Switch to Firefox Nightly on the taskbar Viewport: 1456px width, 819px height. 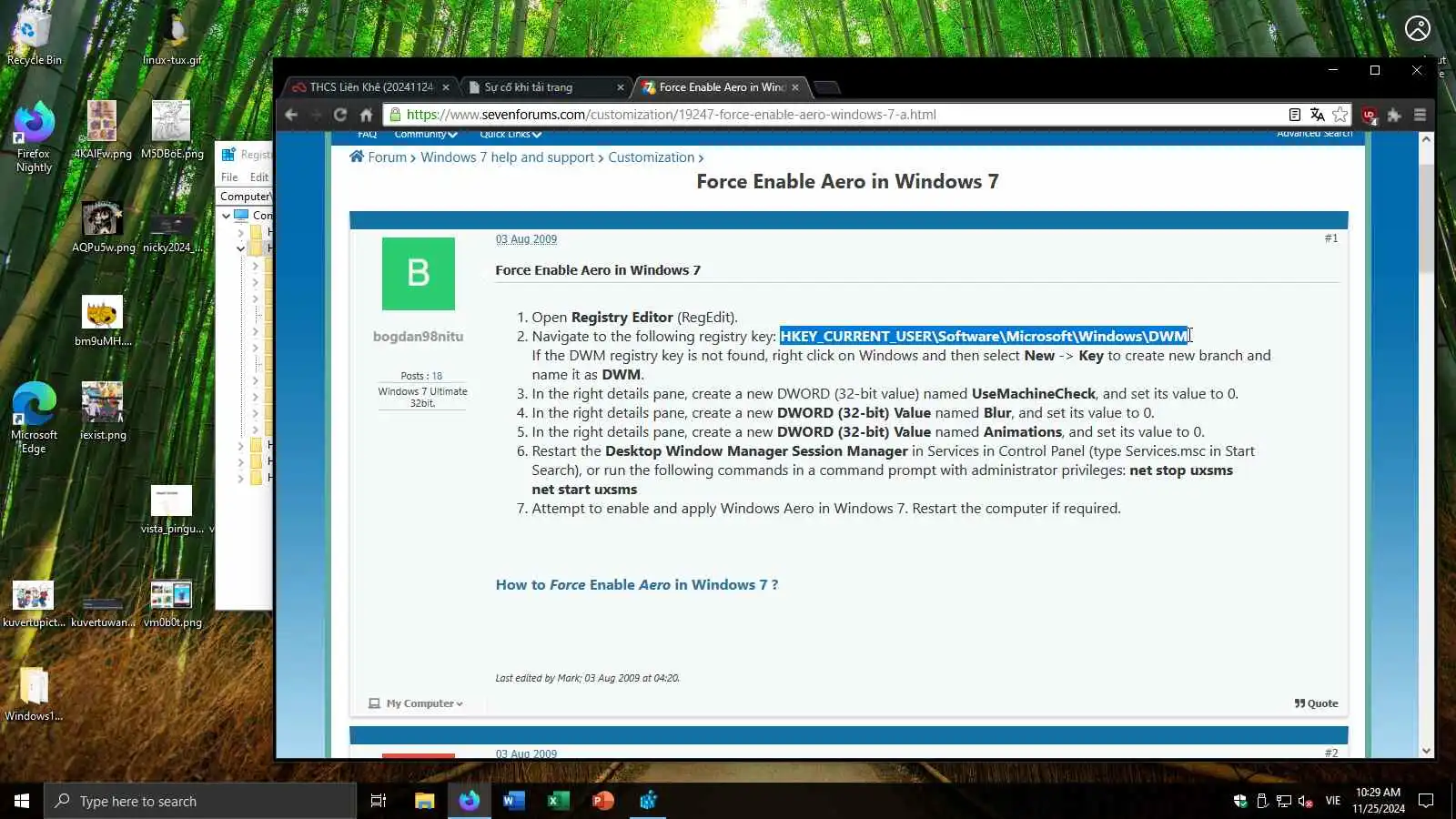[x=469, y=801]
